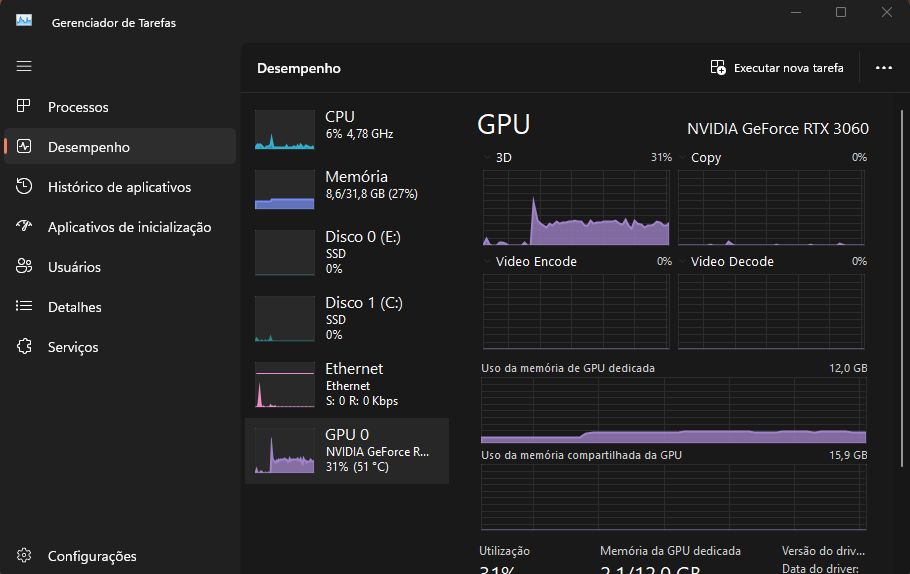Image resolution: width=910 pixels, height=574 pixels.
Task: Select Disco 1 (C:) performance item
Action: tap(346, 318)
